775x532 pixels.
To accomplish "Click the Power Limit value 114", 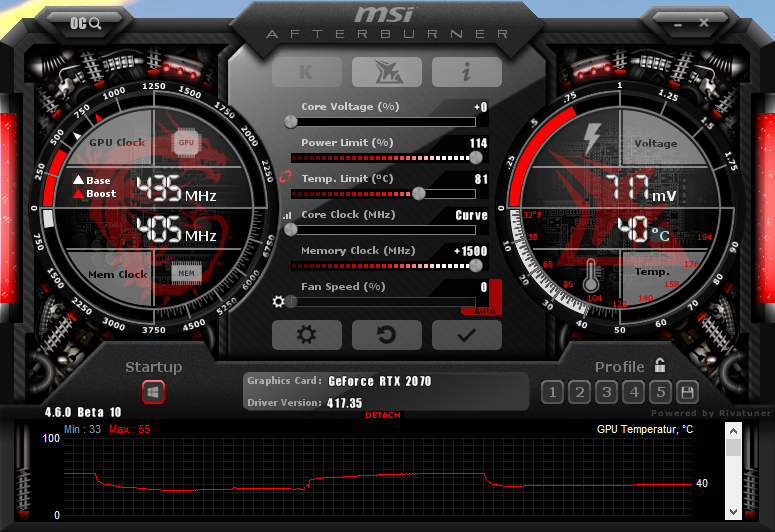I will tap(478, 143).
